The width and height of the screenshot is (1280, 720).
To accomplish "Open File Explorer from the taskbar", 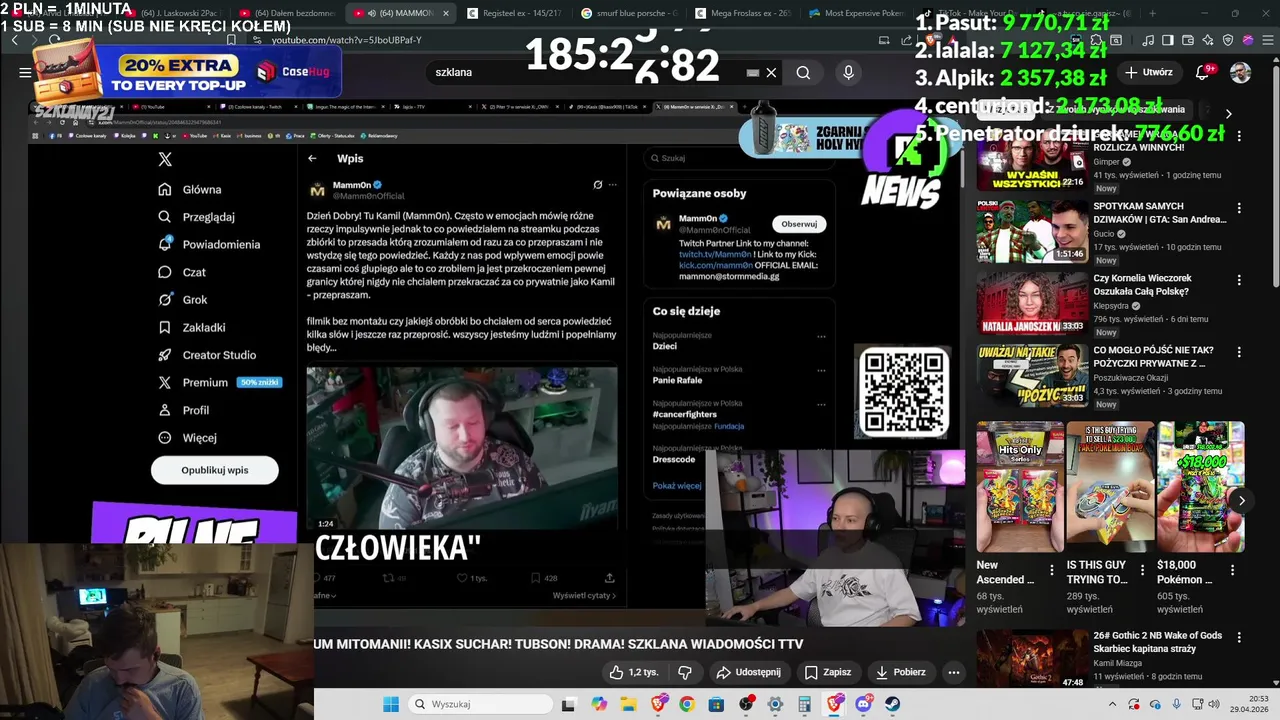I will pyautogui.click(x=628, y=704).
